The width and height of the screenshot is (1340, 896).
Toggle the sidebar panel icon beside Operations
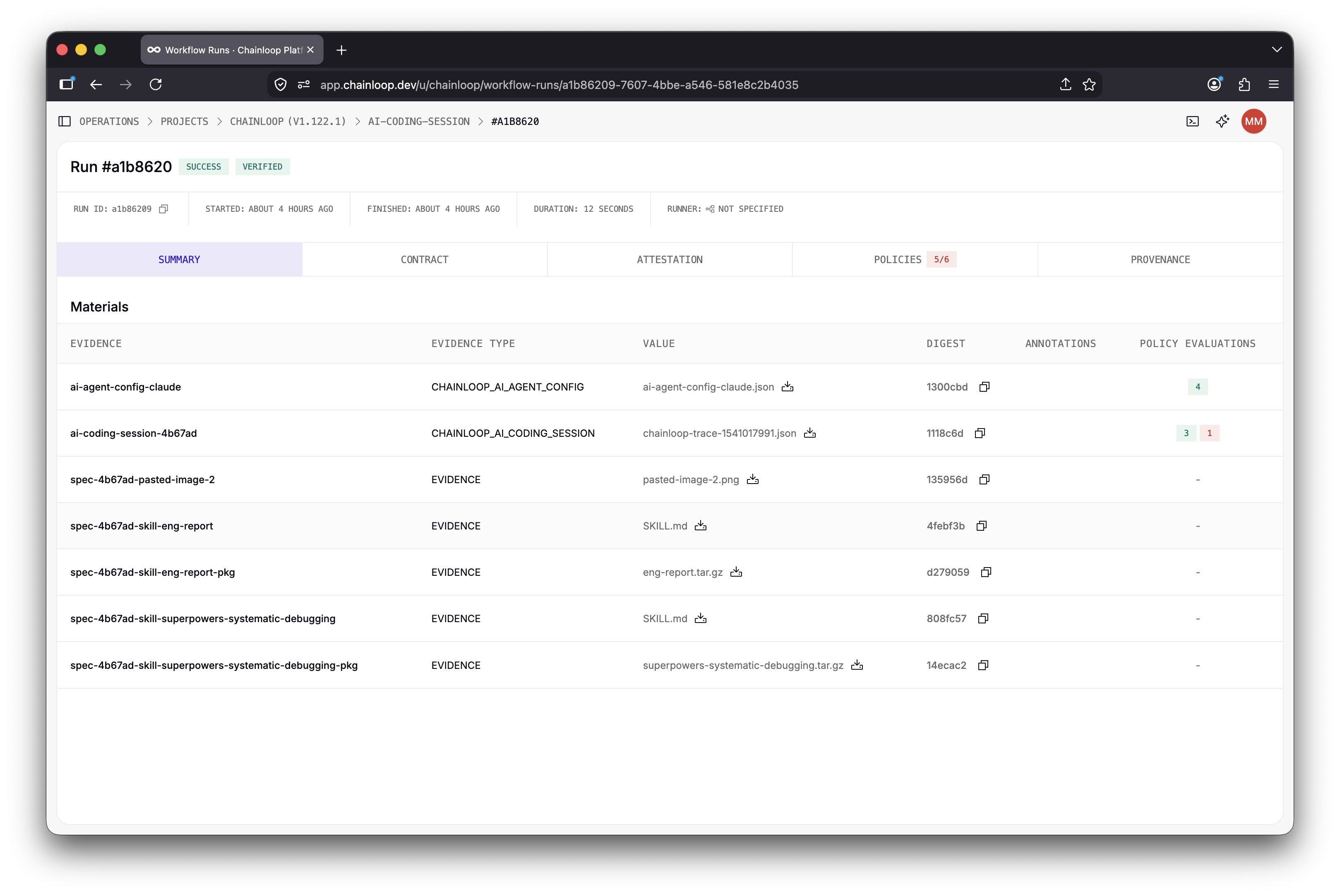[65, 121]
